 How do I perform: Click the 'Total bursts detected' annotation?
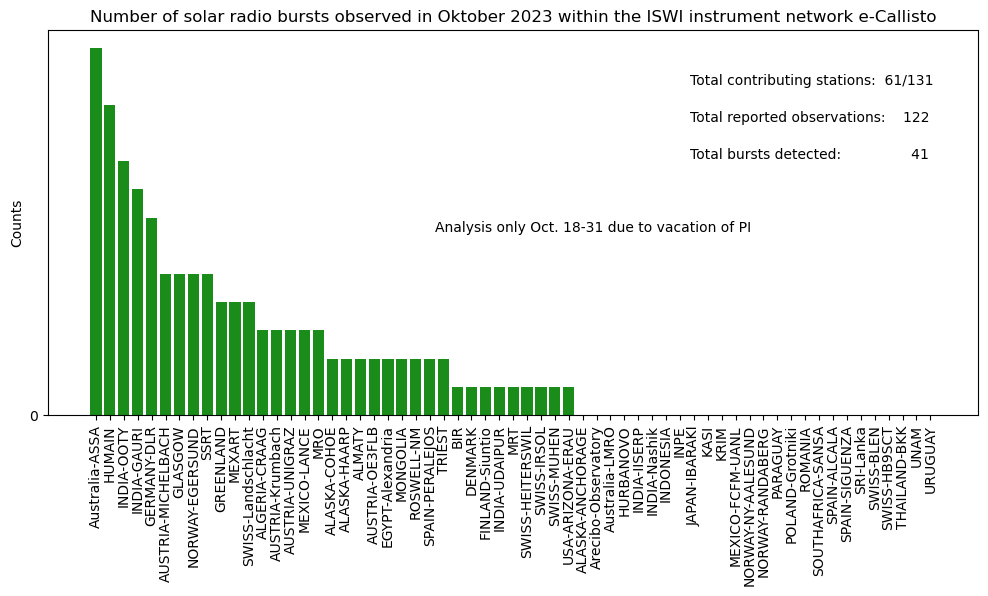pyautogui.click(x=809, y=154)
